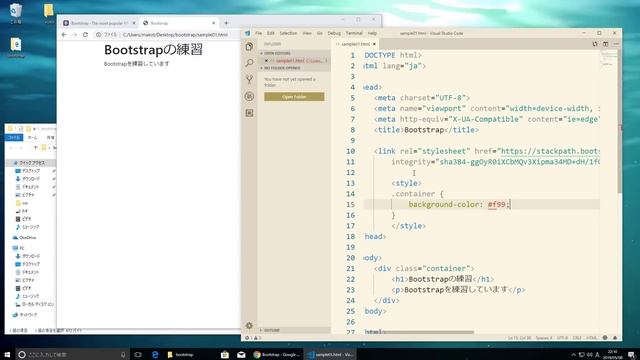
Task: Select the local disk C item in File Explorer
Action: [34, 304]
